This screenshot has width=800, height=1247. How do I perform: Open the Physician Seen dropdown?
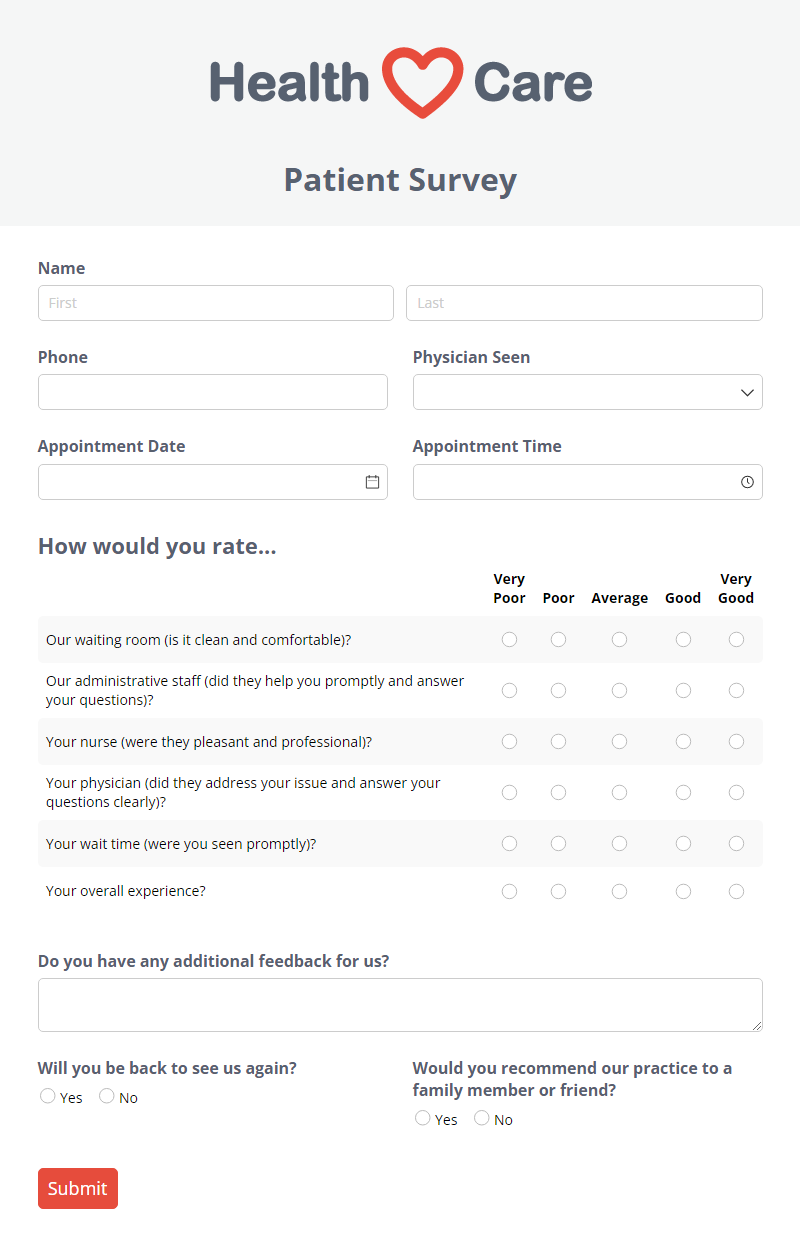(587, 392)
